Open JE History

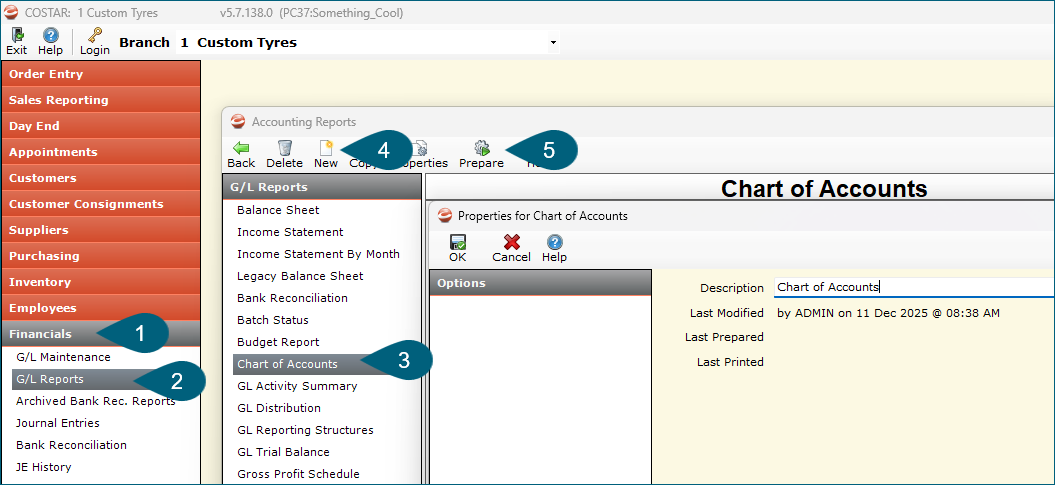44,467
